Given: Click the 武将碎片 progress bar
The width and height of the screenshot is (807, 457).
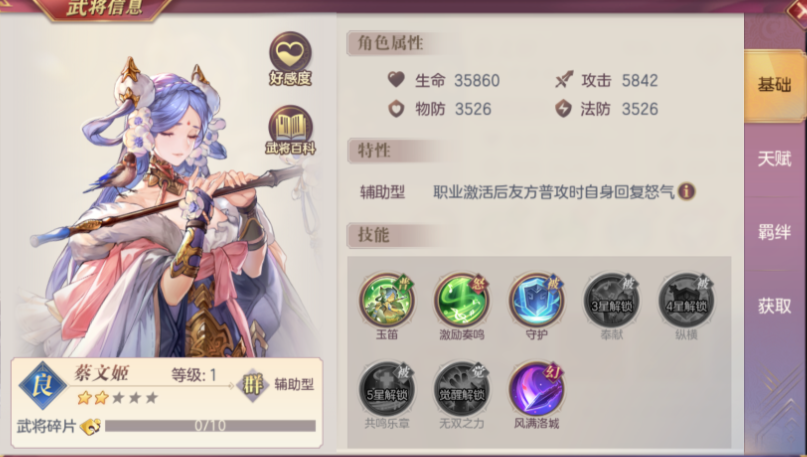Looking at the screenshot, I should (x=210, y=426).
